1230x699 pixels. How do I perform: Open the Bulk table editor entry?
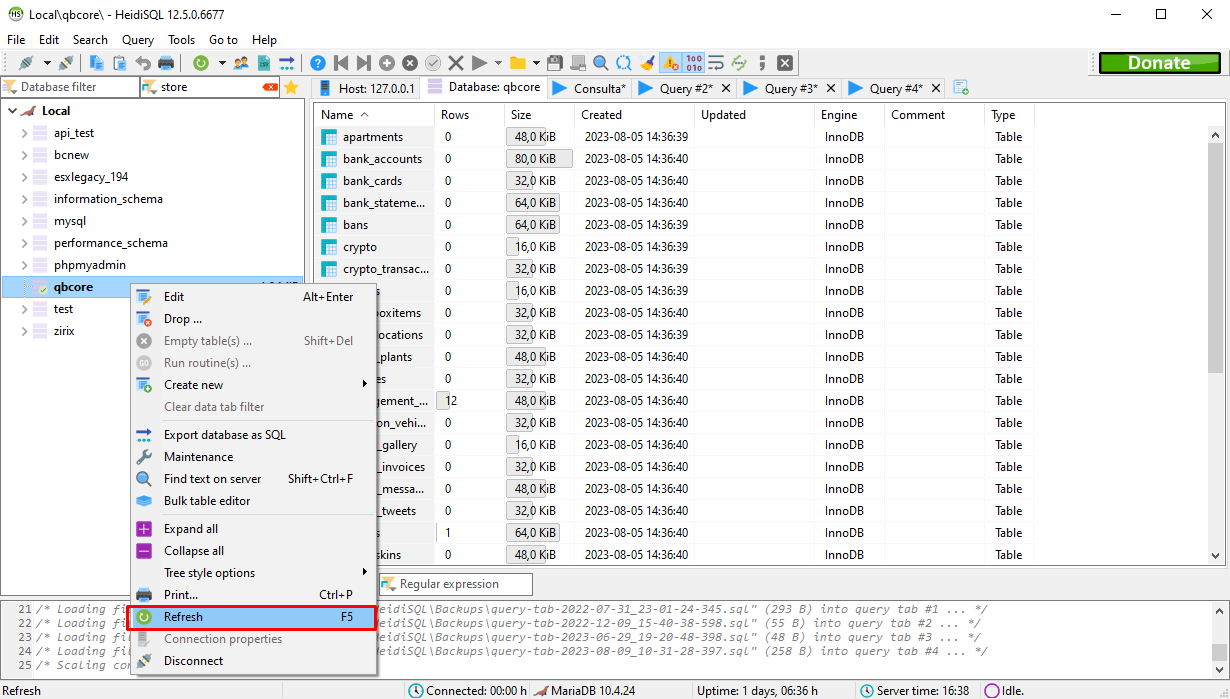[x=254, y=501]
